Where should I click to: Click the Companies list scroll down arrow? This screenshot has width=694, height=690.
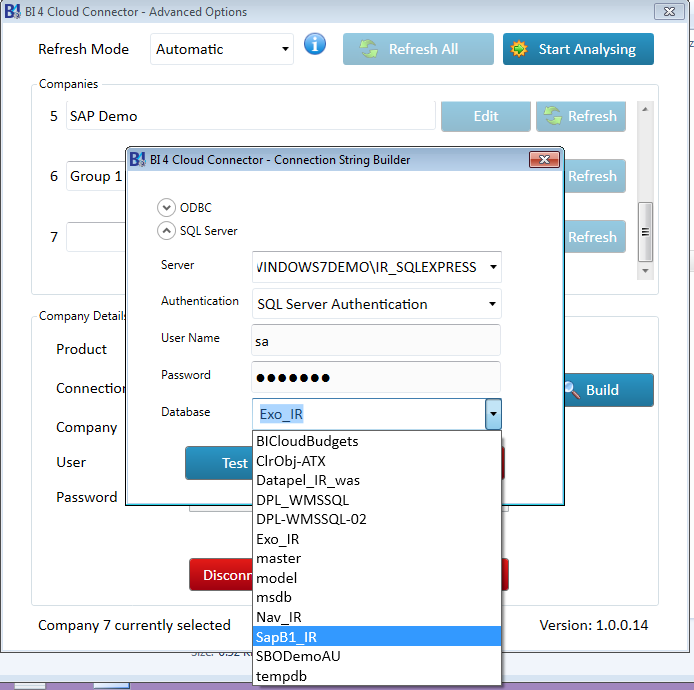tap(645, 271)
